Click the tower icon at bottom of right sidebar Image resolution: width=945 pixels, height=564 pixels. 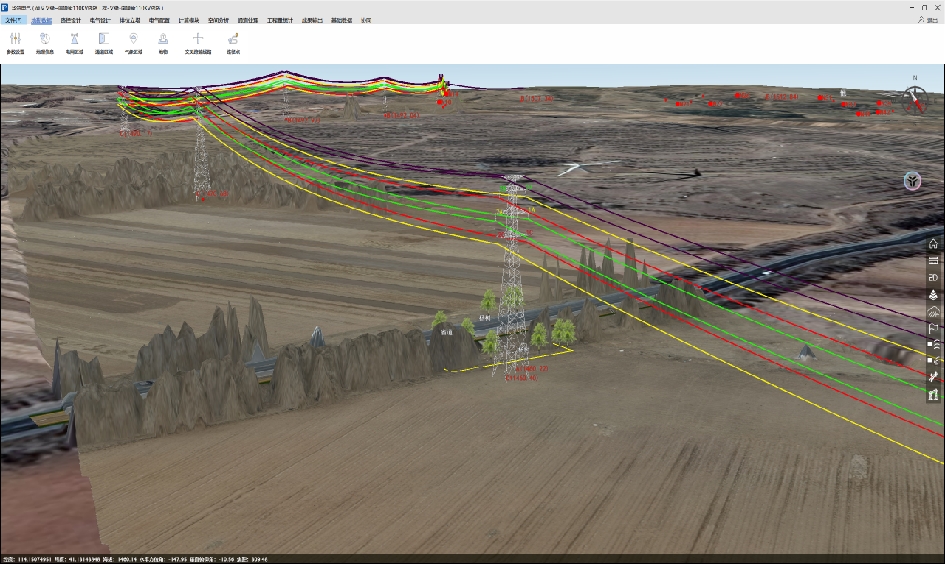click(x=933, y=395)
